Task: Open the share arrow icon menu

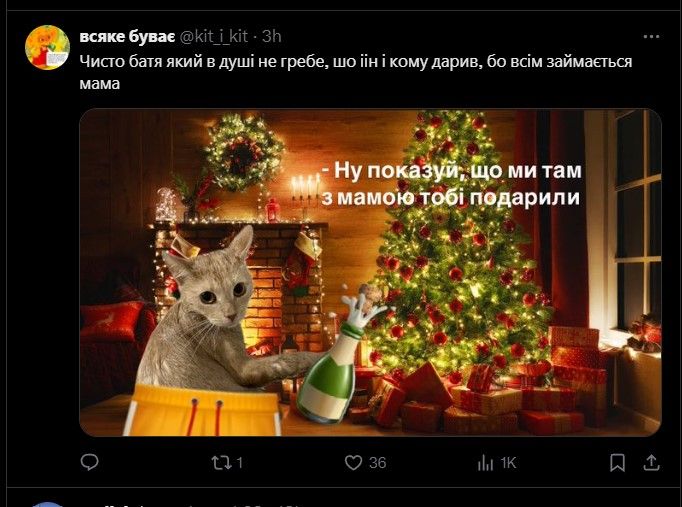Action: click(x=651, y=463)
